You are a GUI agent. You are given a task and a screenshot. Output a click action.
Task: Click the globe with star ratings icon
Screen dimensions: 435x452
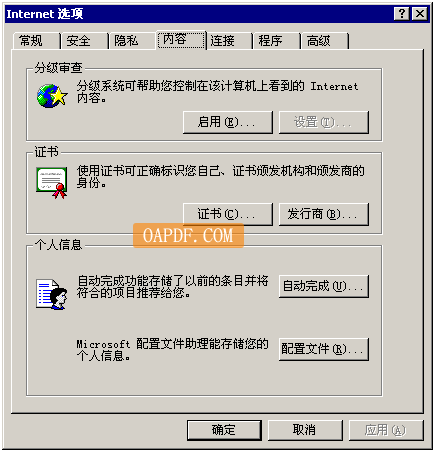[52, 96]
